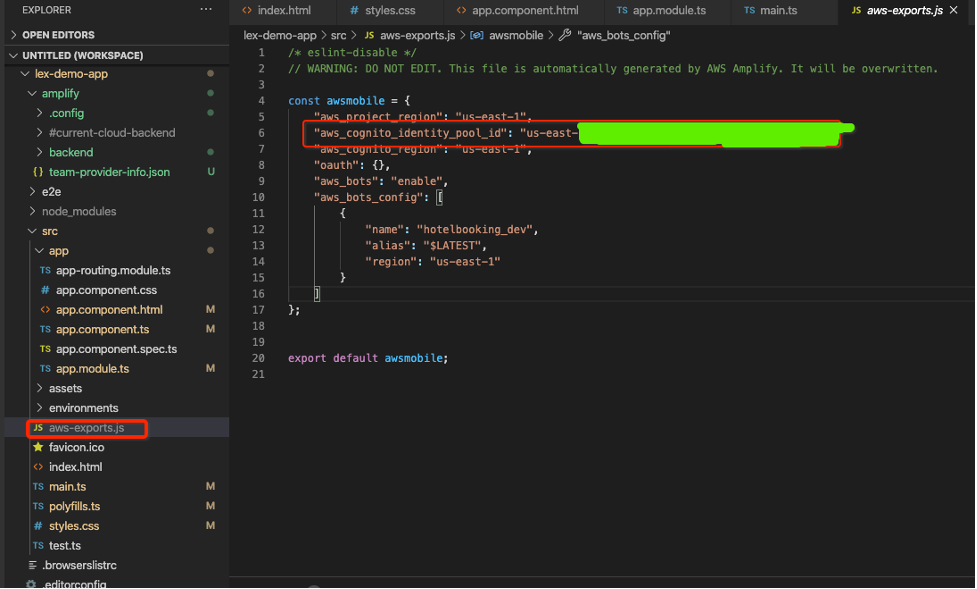977x589 pixels.
Task: Click line number 10 in the gutter
Action: 260,197
